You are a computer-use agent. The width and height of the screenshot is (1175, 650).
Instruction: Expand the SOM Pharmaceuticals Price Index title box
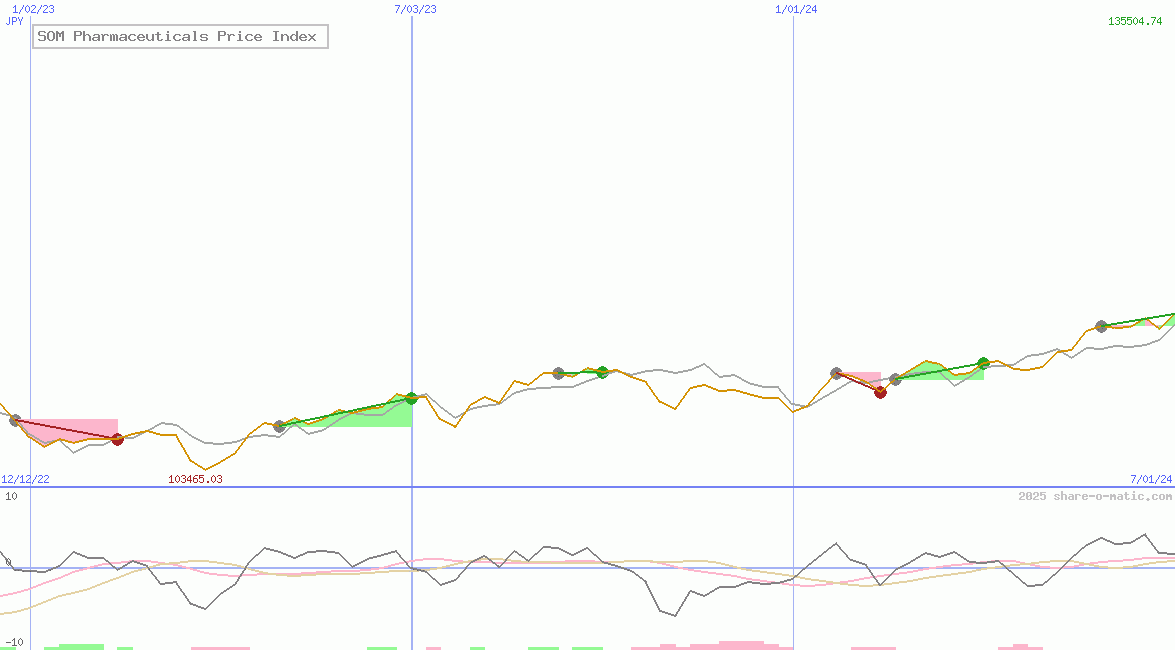pyautogui.click(x=180, y=36)
